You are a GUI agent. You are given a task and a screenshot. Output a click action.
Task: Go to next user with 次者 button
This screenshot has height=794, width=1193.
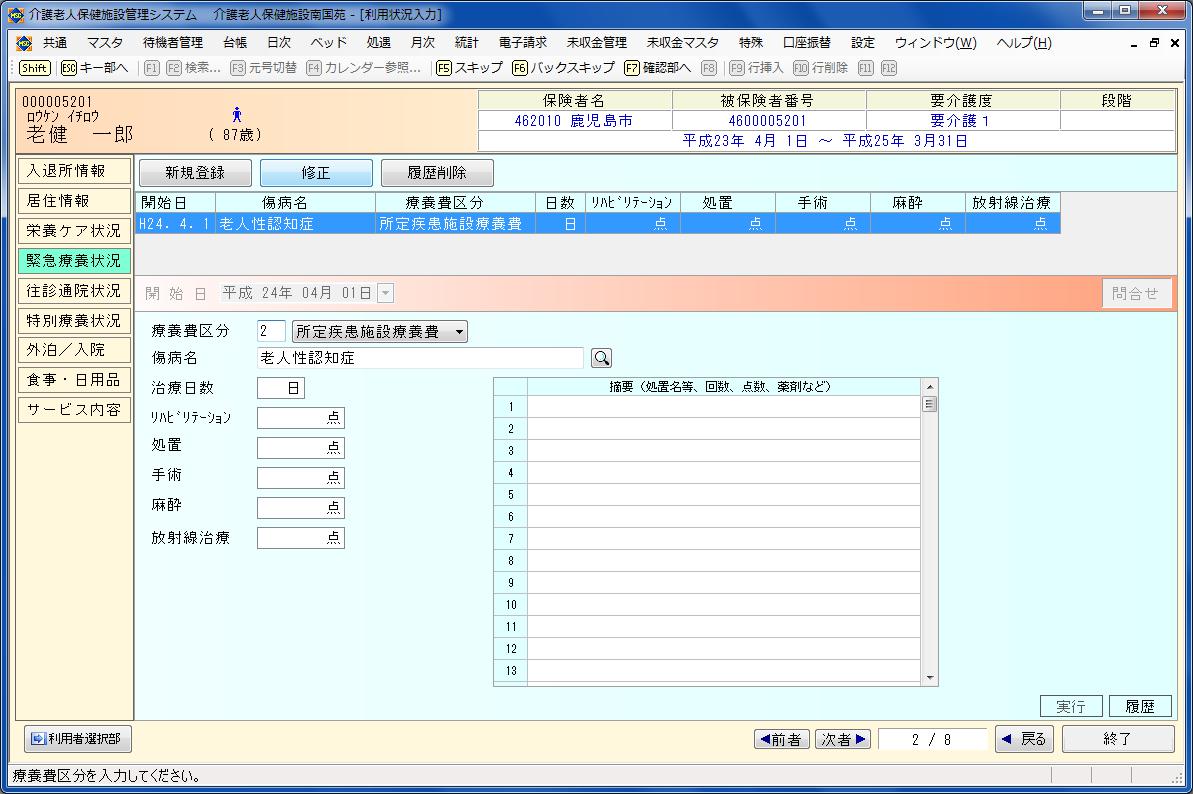(843, 739)
